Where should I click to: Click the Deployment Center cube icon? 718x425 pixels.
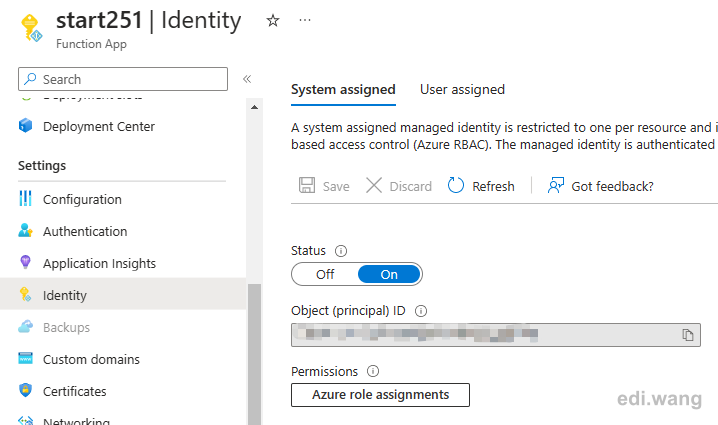(26, 125)
